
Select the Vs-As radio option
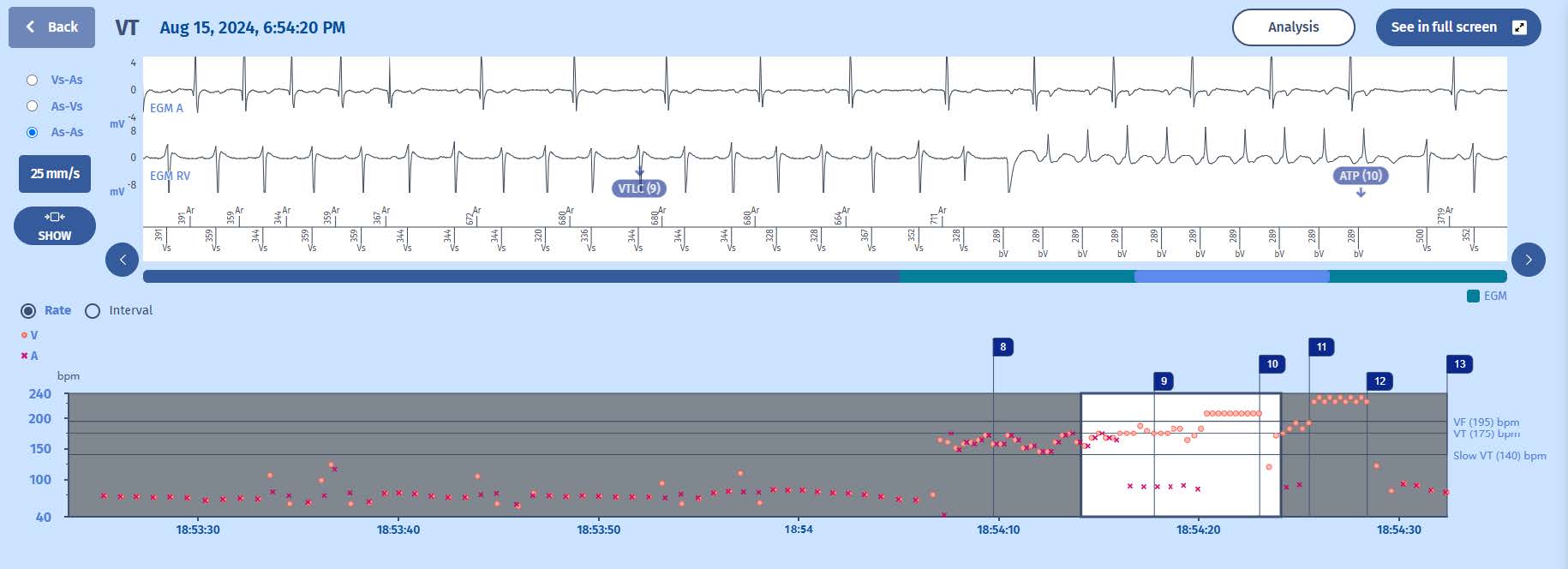(x=33, y=80)
